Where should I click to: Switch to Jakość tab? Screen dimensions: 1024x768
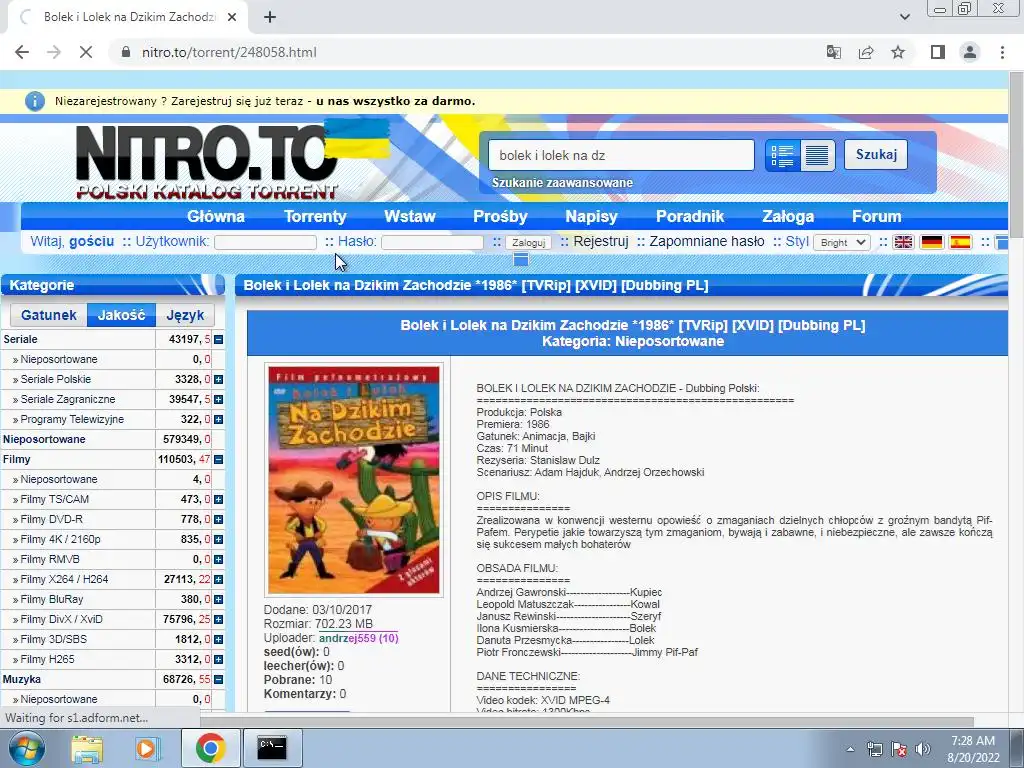(x=121, y=315)
